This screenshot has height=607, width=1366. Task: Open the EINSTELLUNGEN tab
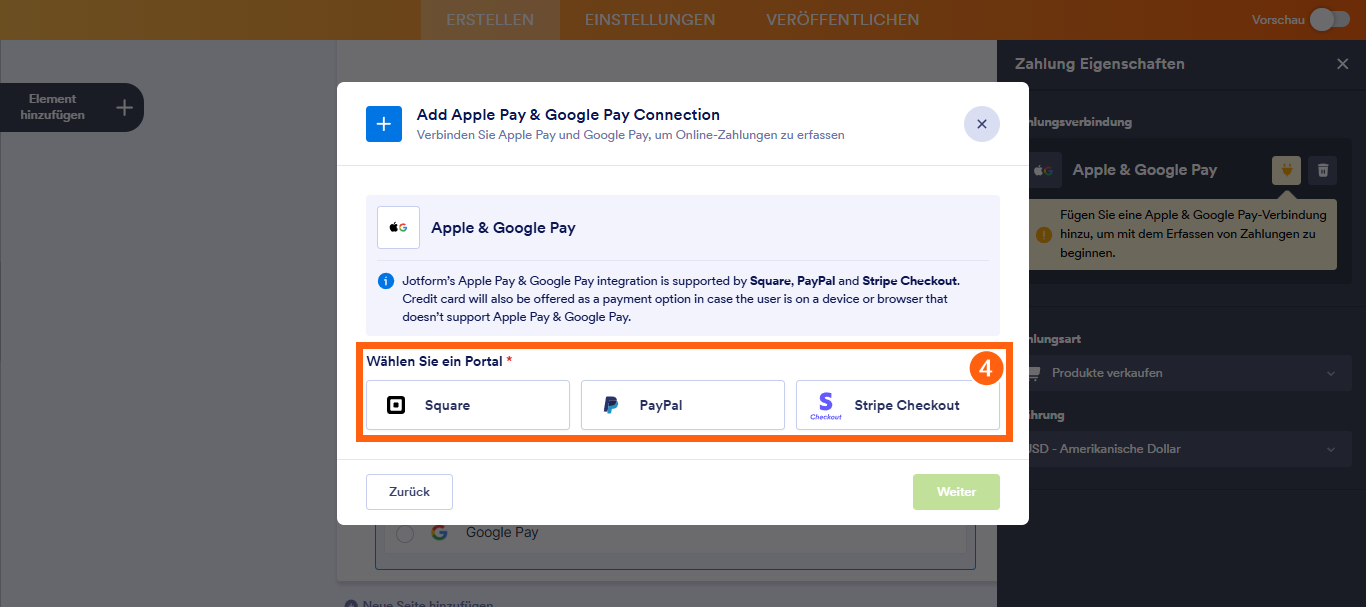pos(650,20)
